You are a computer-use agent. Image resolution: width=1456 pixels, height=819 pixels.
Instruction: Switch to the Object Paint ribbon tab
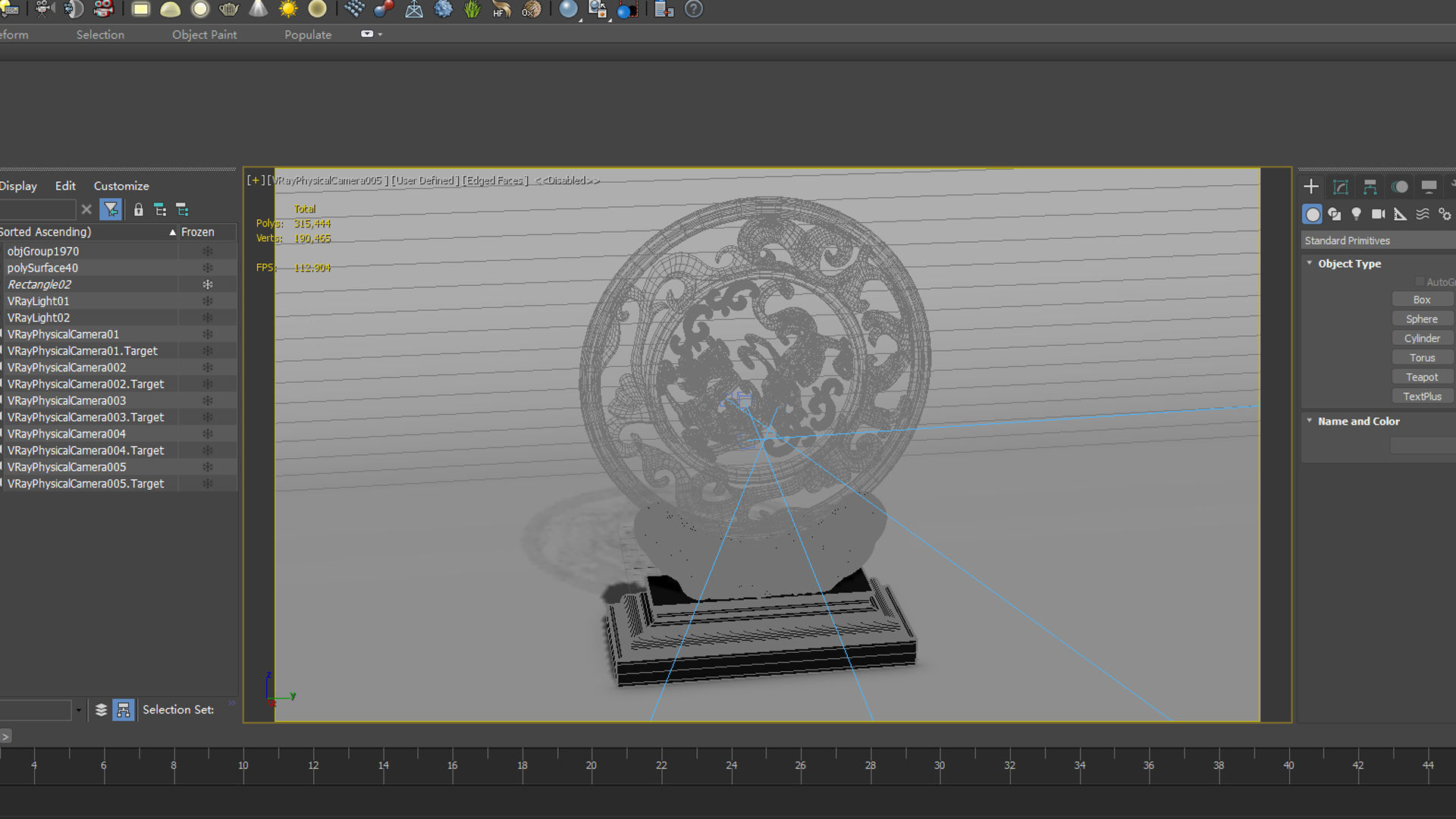pos(204,35)
